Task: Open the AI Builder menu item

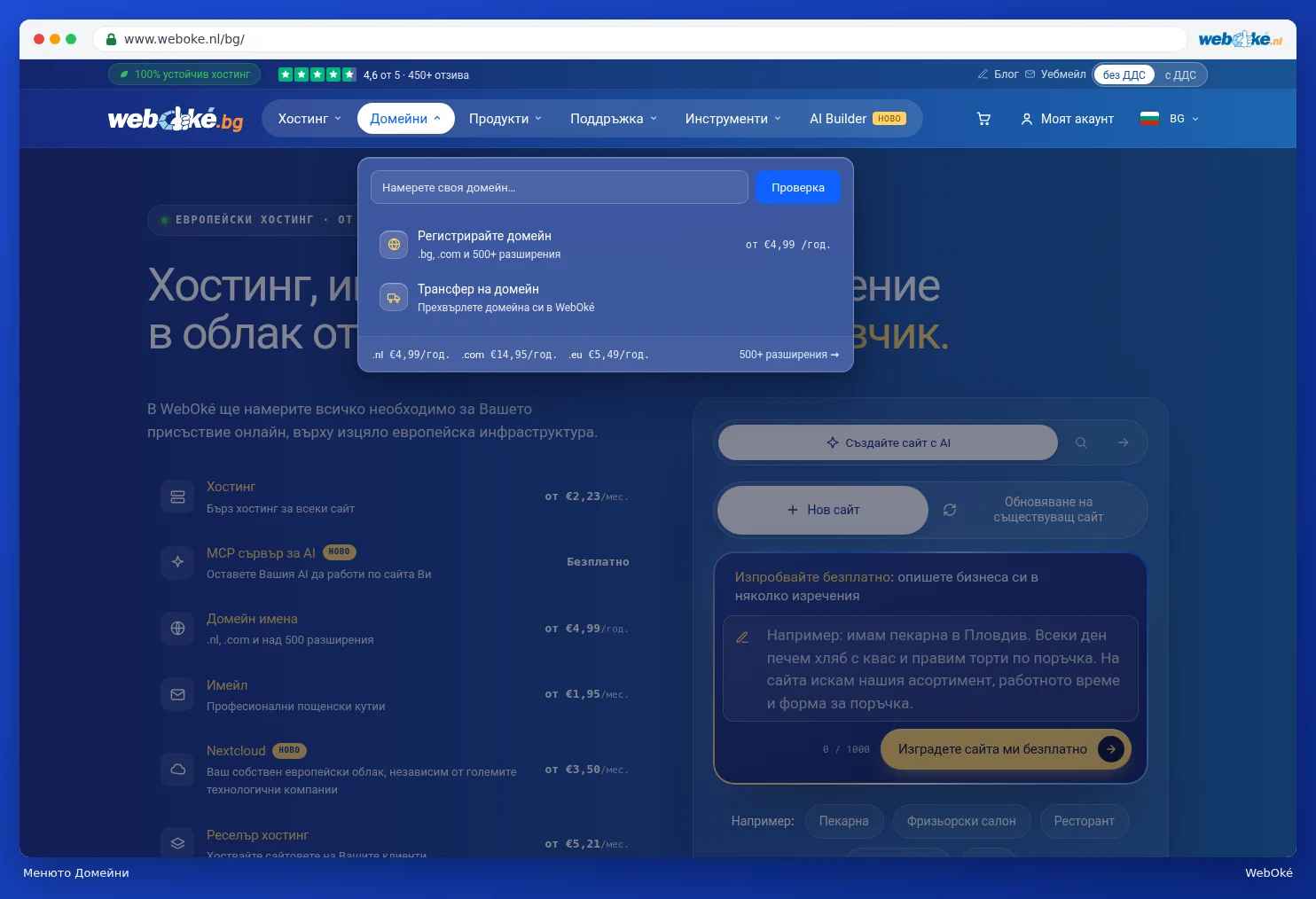Action: (x=858, y=119)
